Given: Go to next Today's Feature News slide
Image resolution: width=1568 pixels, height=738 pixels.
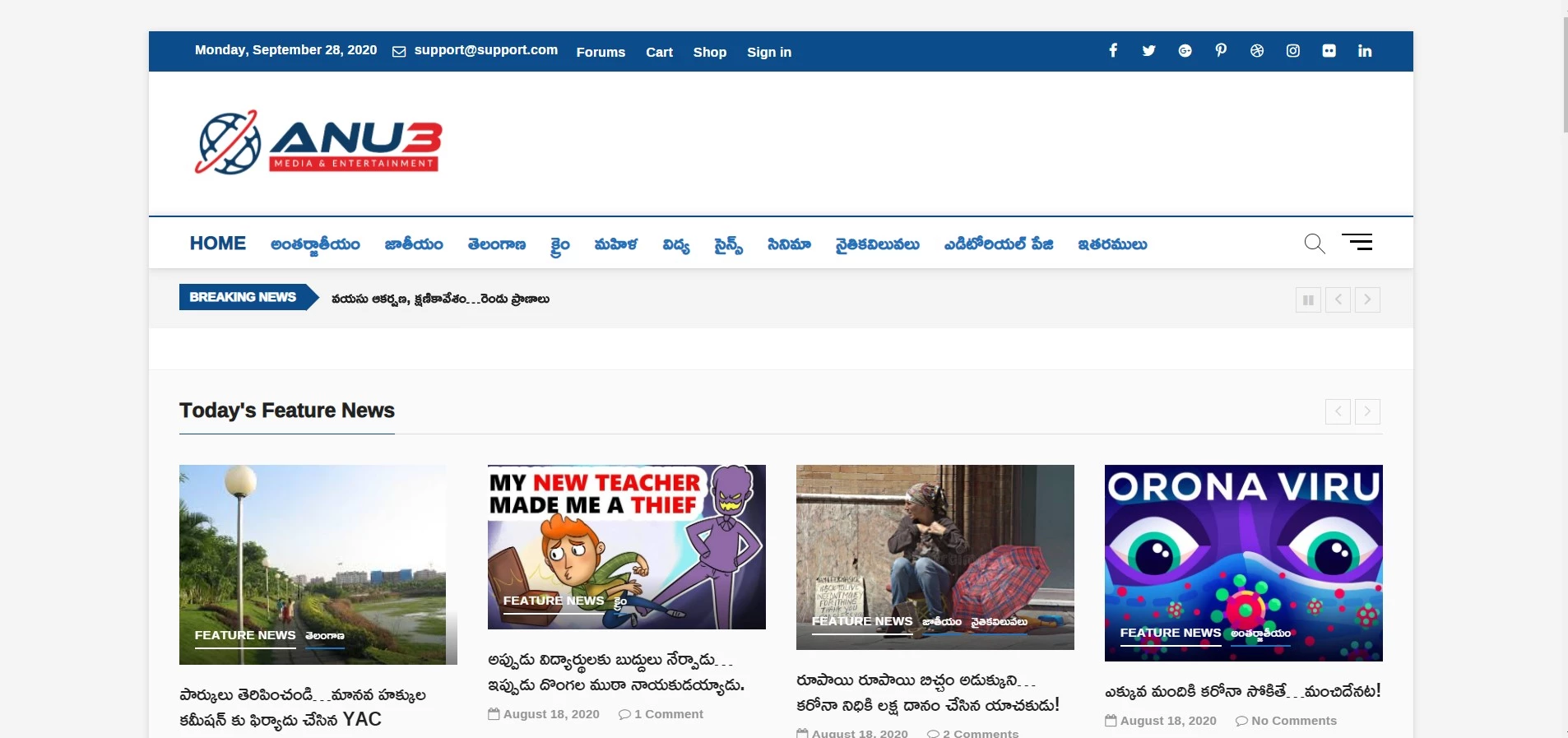Looking at the screenshot, I should [x=1367, y=411].
